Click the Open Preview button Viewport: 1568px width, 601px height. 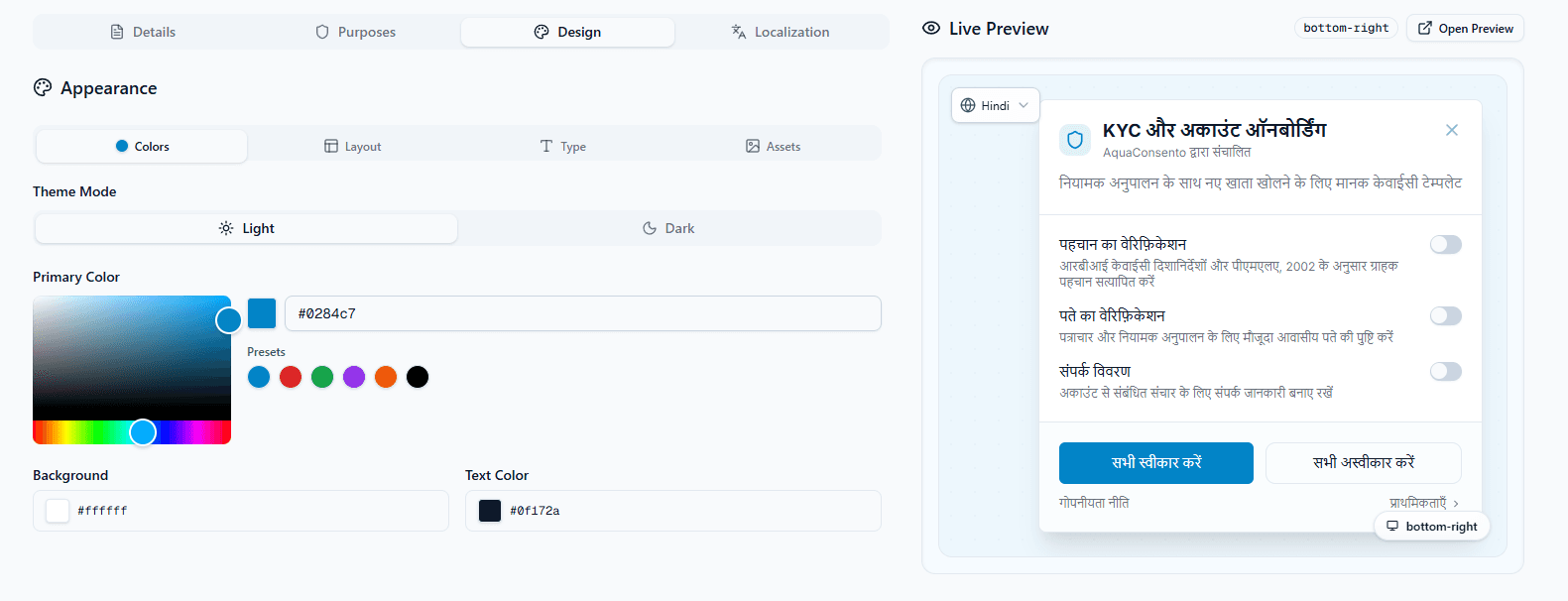[1464, 29]
